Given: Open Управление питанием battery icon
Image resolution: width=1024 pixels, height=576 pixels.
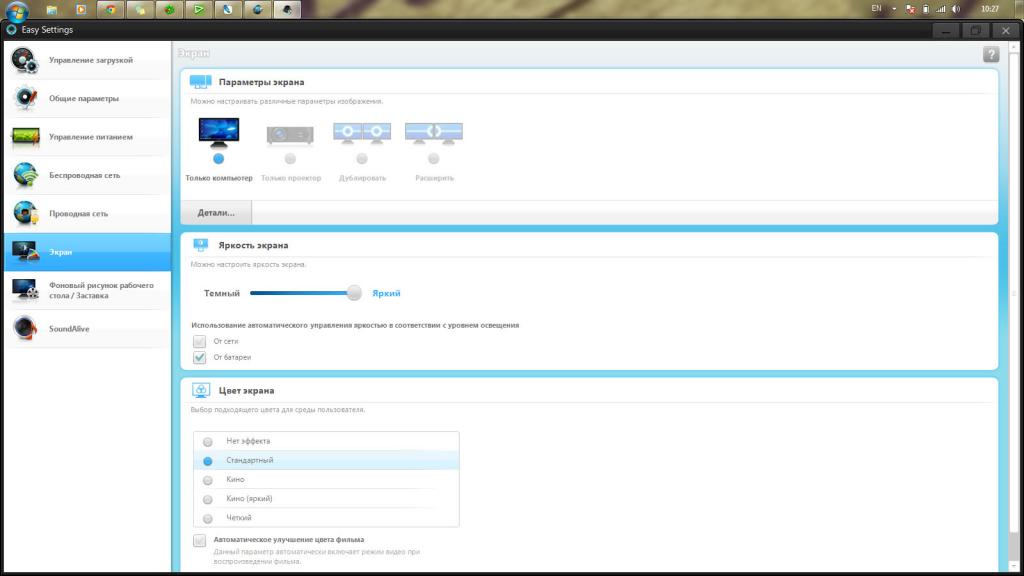Looking at the screenshot, I should (x=25, y=137).
